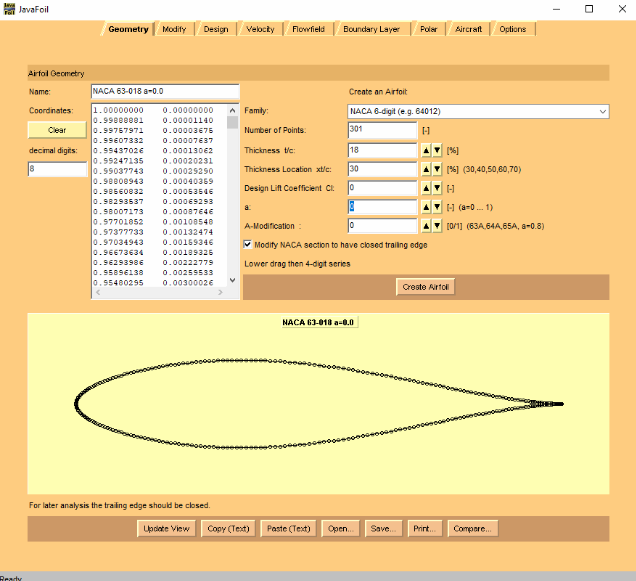Increase the 'a' parameter with up arrow
Viewport: 636px width, 581px height.
(424, 206)
